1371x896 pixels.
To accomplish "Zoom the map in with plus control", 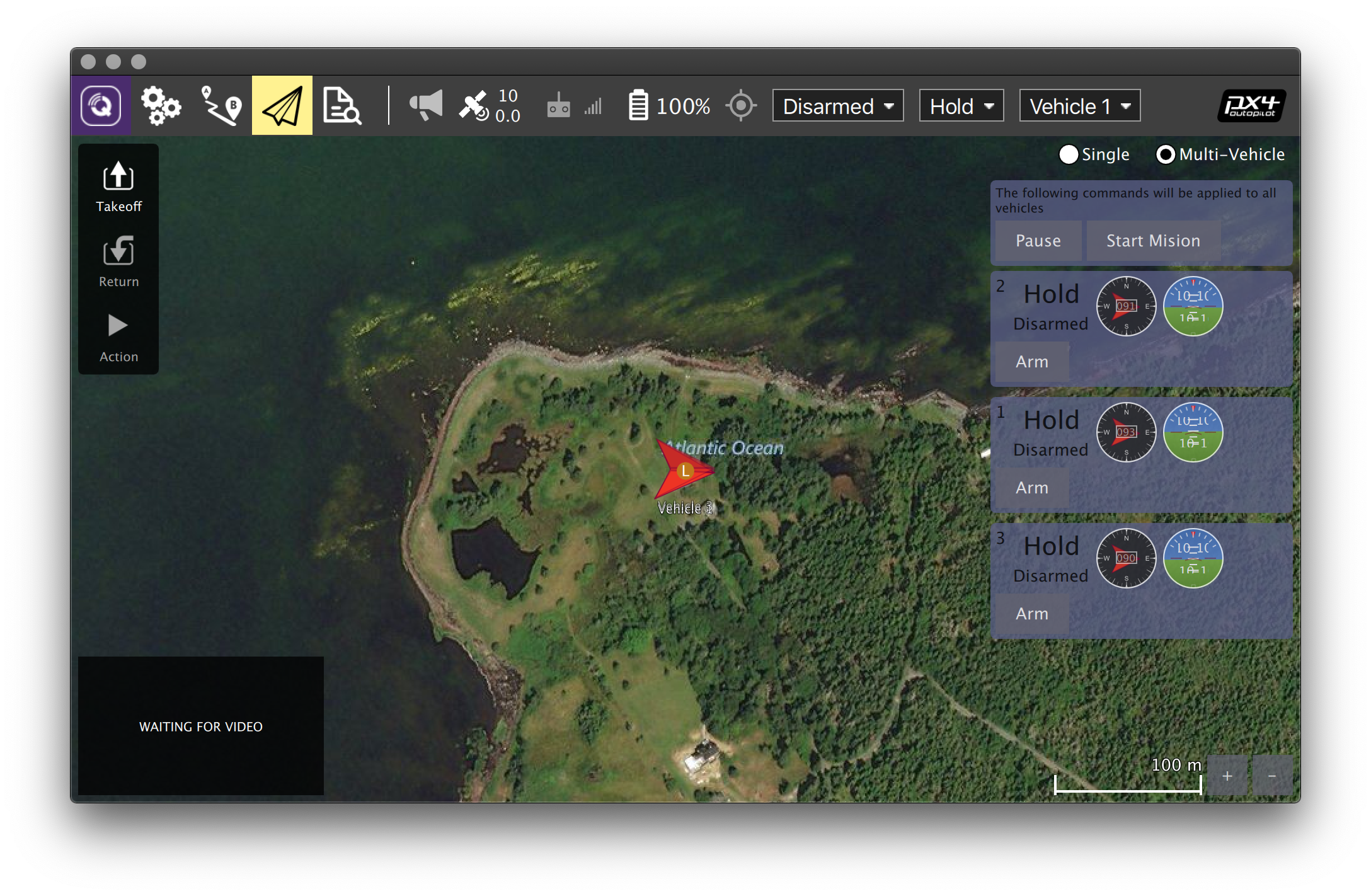I will click(x=1226, y=775).
